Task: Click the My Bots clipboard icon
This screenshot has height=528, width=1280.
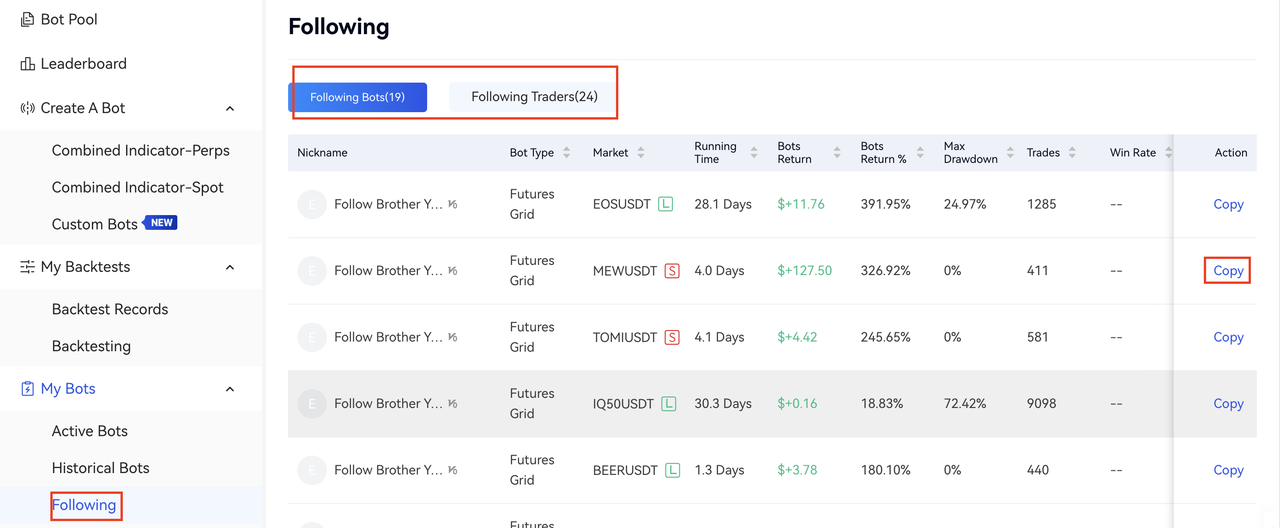Action: (x=27, y=389)
